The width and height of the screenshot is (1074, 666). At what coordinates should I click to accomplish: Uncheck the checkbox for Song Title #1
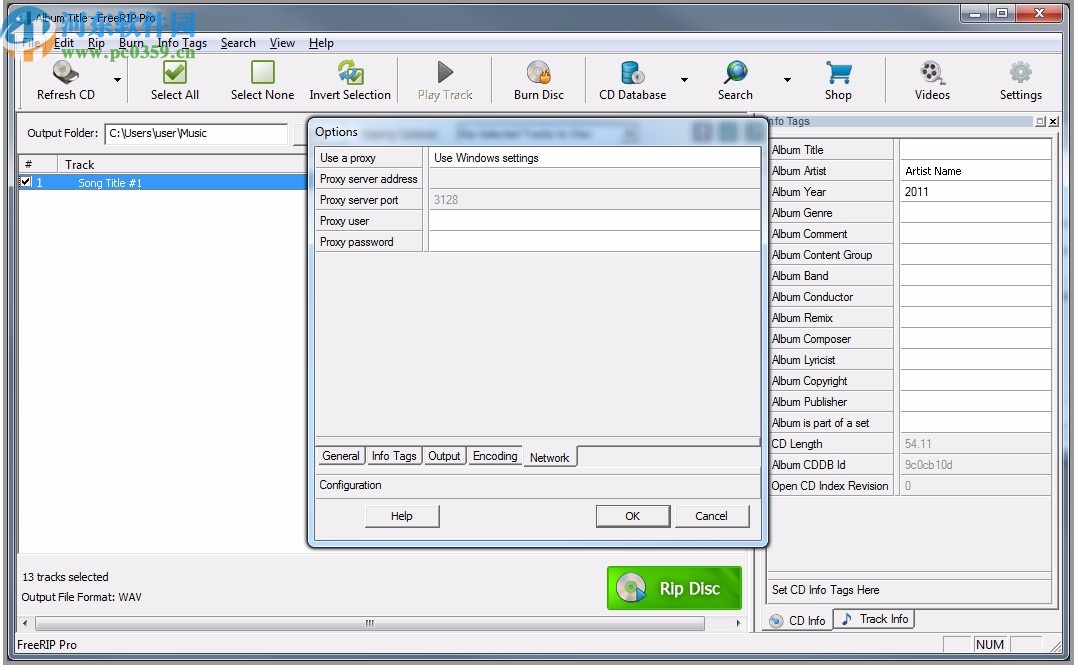point(25,183)
